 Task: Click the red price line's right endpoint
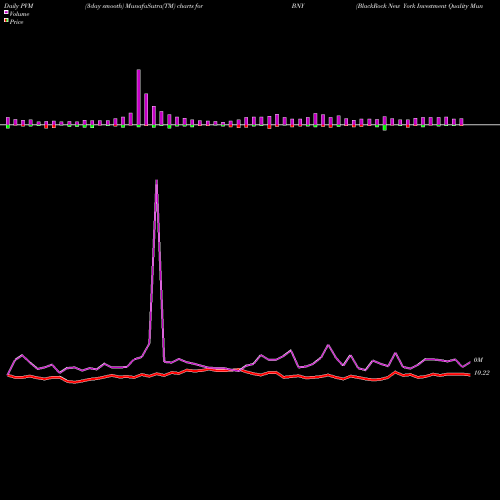470,375
